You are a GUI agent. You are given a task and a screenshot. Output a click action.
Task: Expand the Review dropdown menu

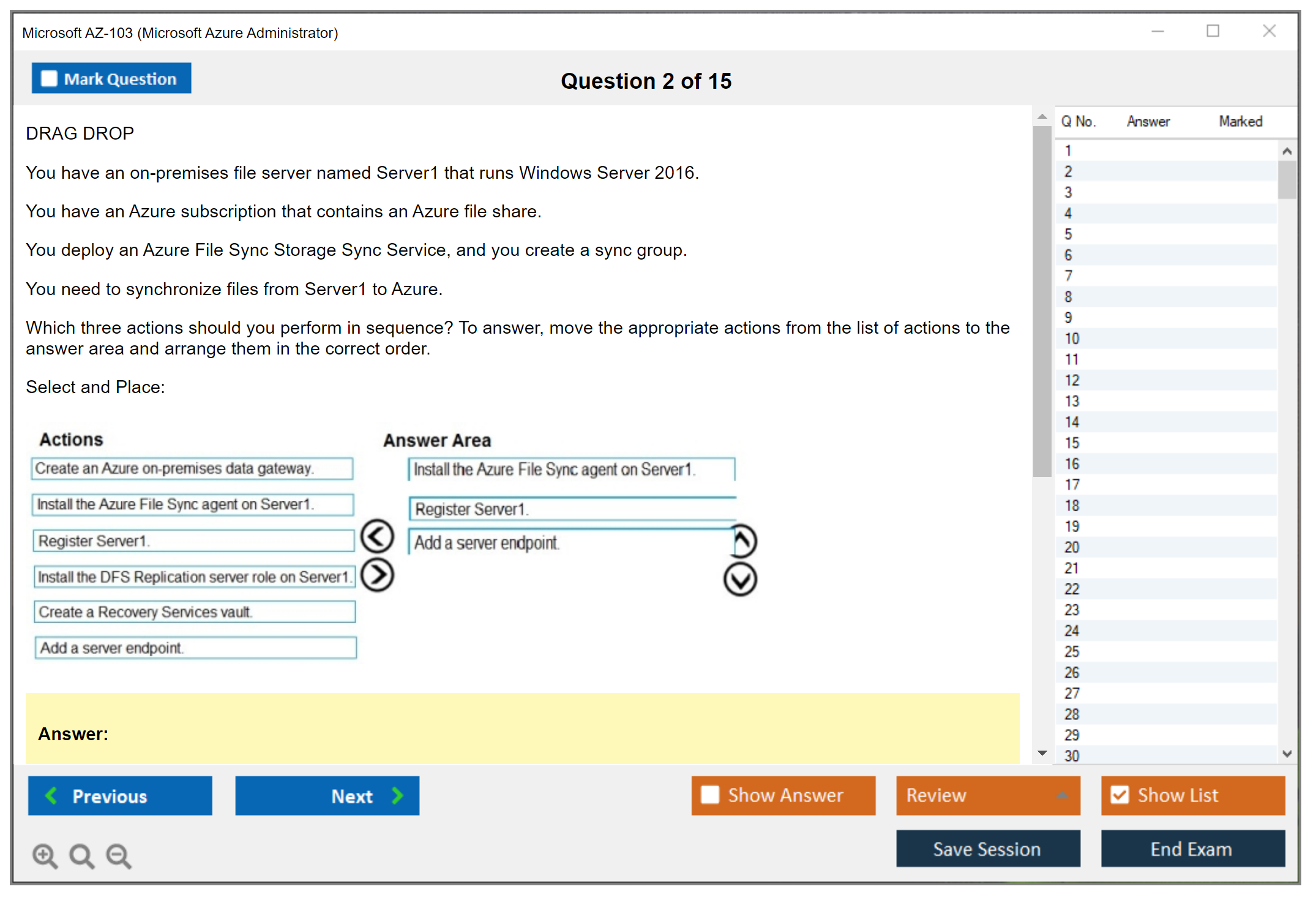coord(1062,795)
